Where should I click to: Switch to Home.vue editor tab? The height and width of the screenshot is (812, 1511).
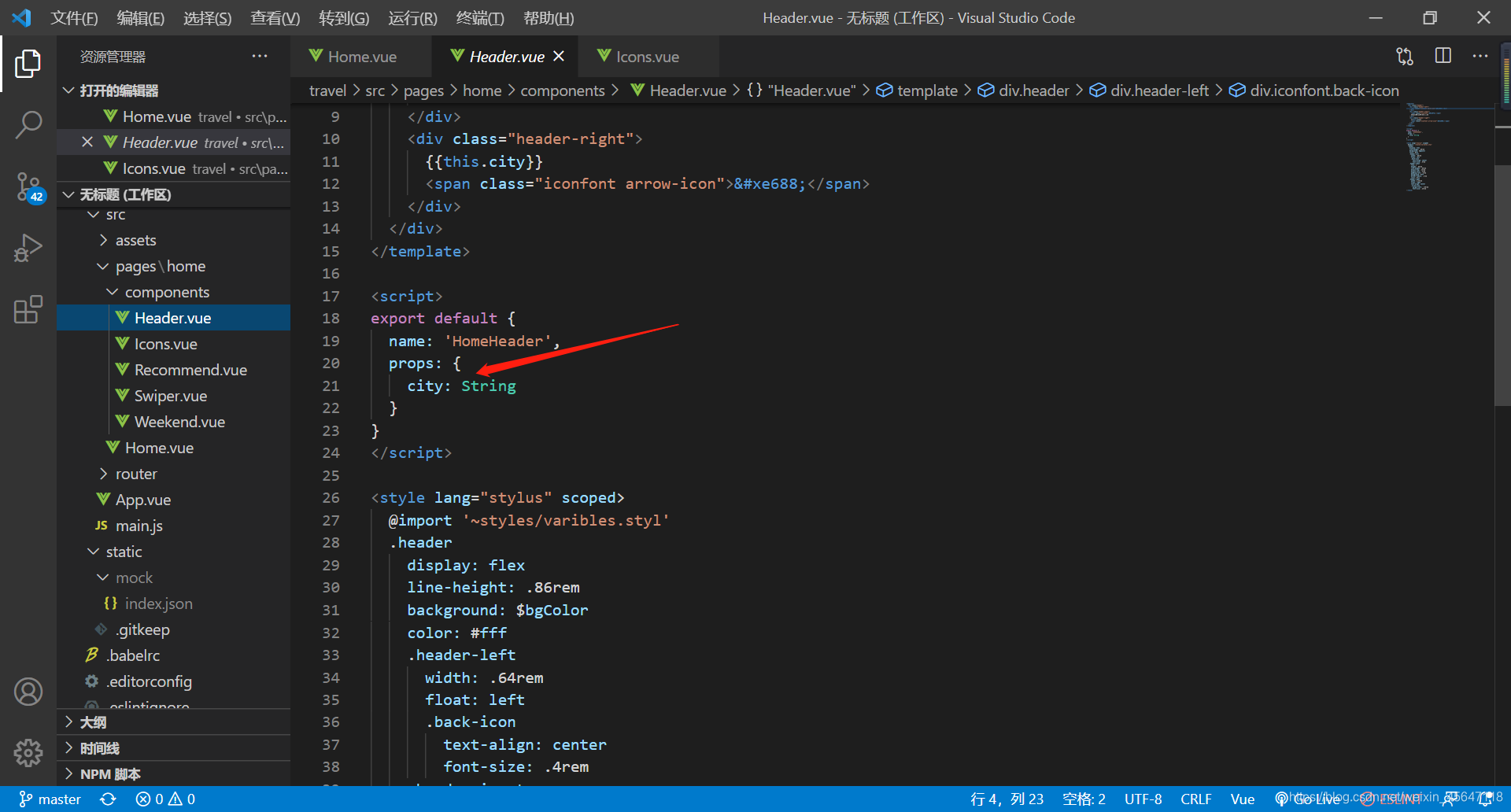coord(361,56)
